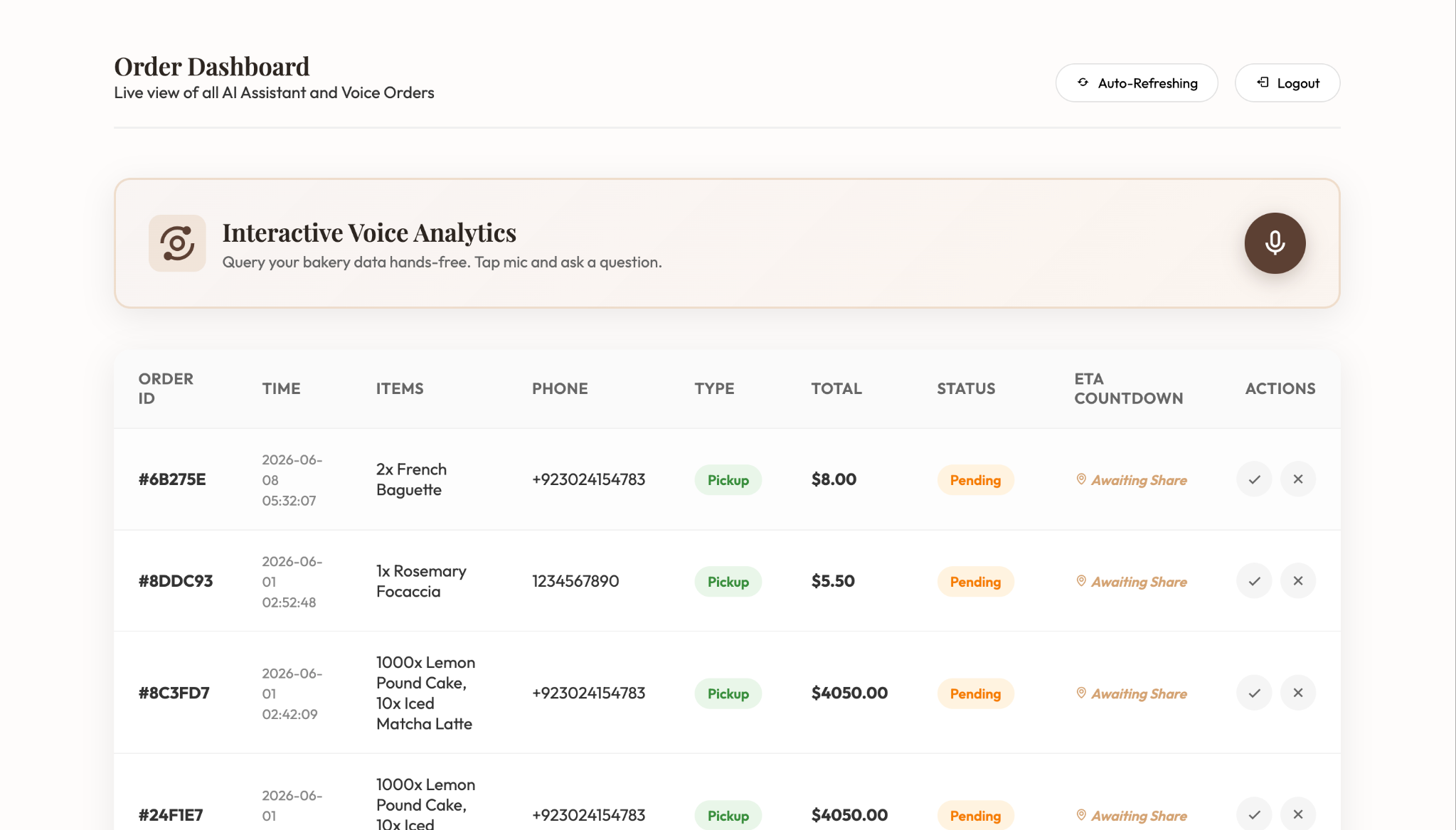Click Pending status badge of order #8DDC93

(x=975, y=582)
